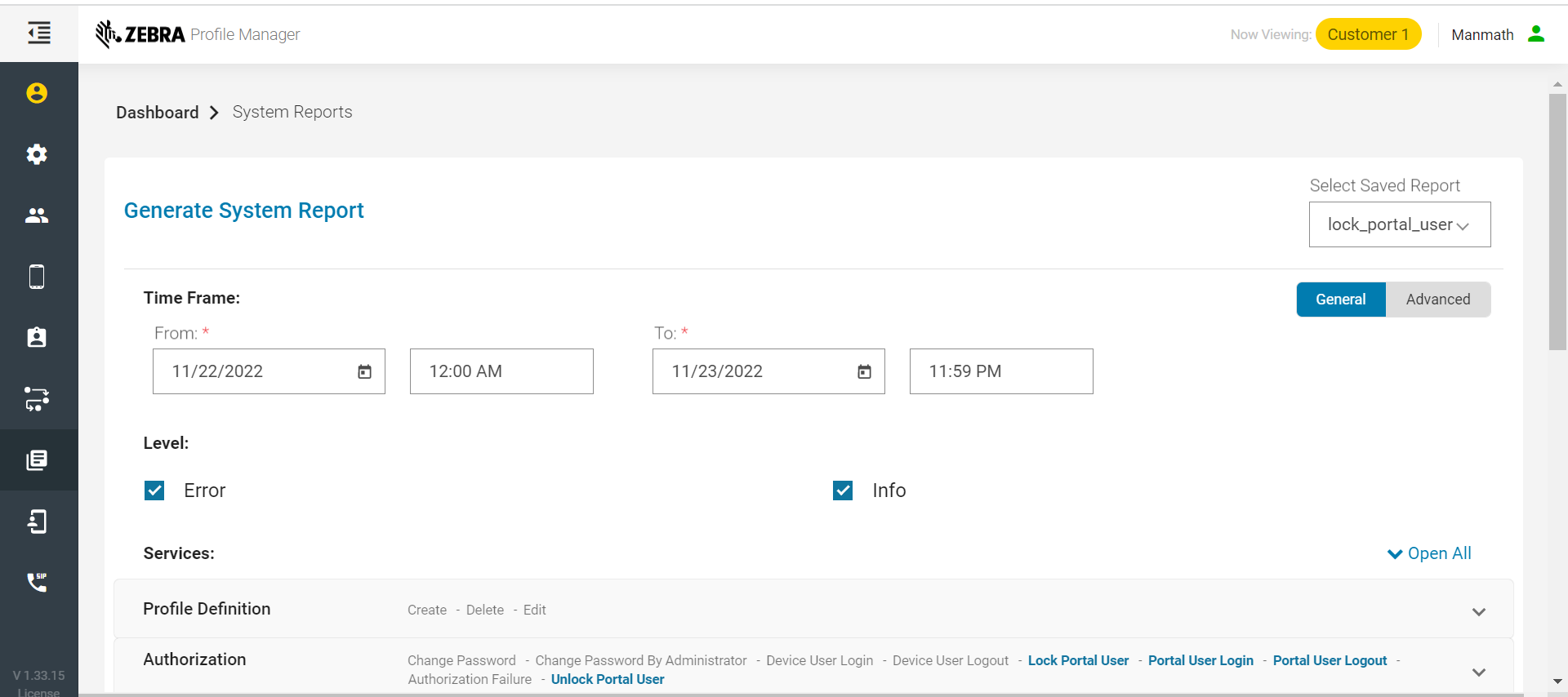Collapse the sidebar using the hamburger menu icon
The height and width of the screenshot is (697, 1568).
pos(38,33)
